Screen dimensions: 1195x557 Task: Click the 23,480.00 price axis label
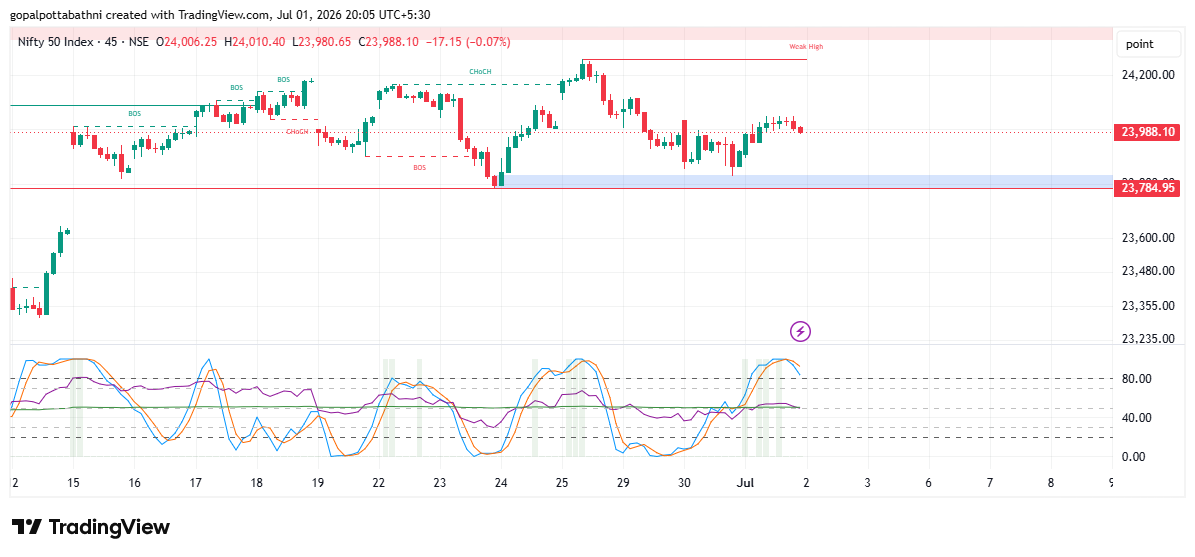point(1149,271)
